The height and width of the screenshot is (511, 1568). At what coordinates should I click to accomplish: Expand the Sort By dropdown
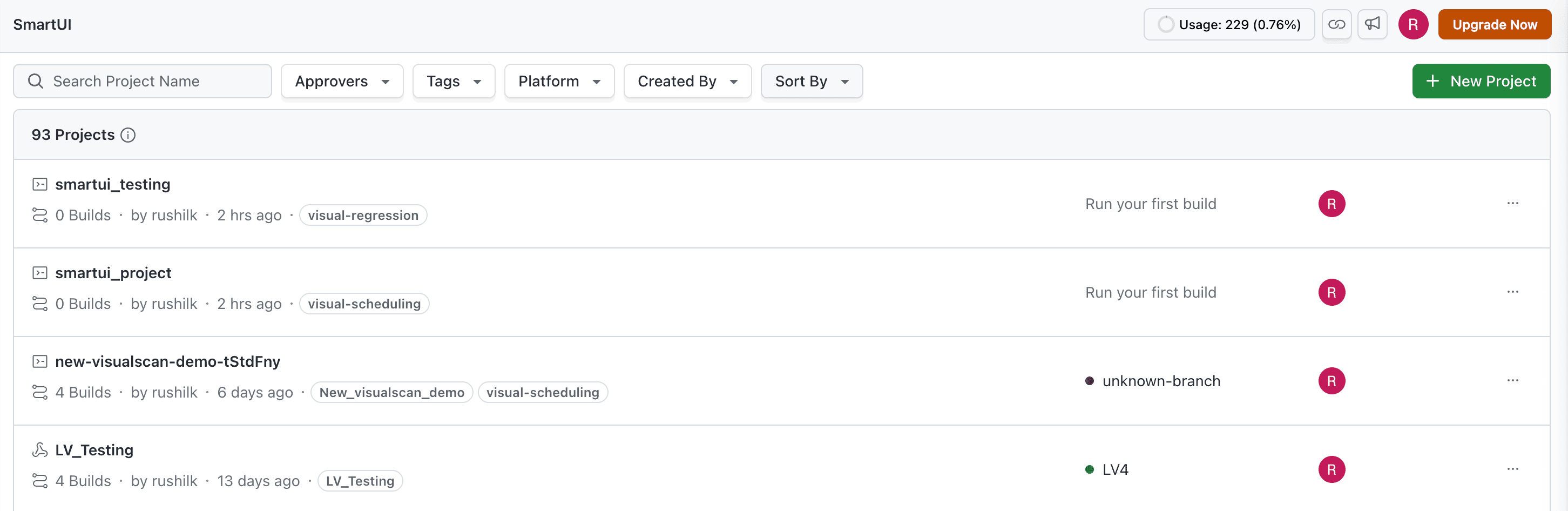[812, 81]
